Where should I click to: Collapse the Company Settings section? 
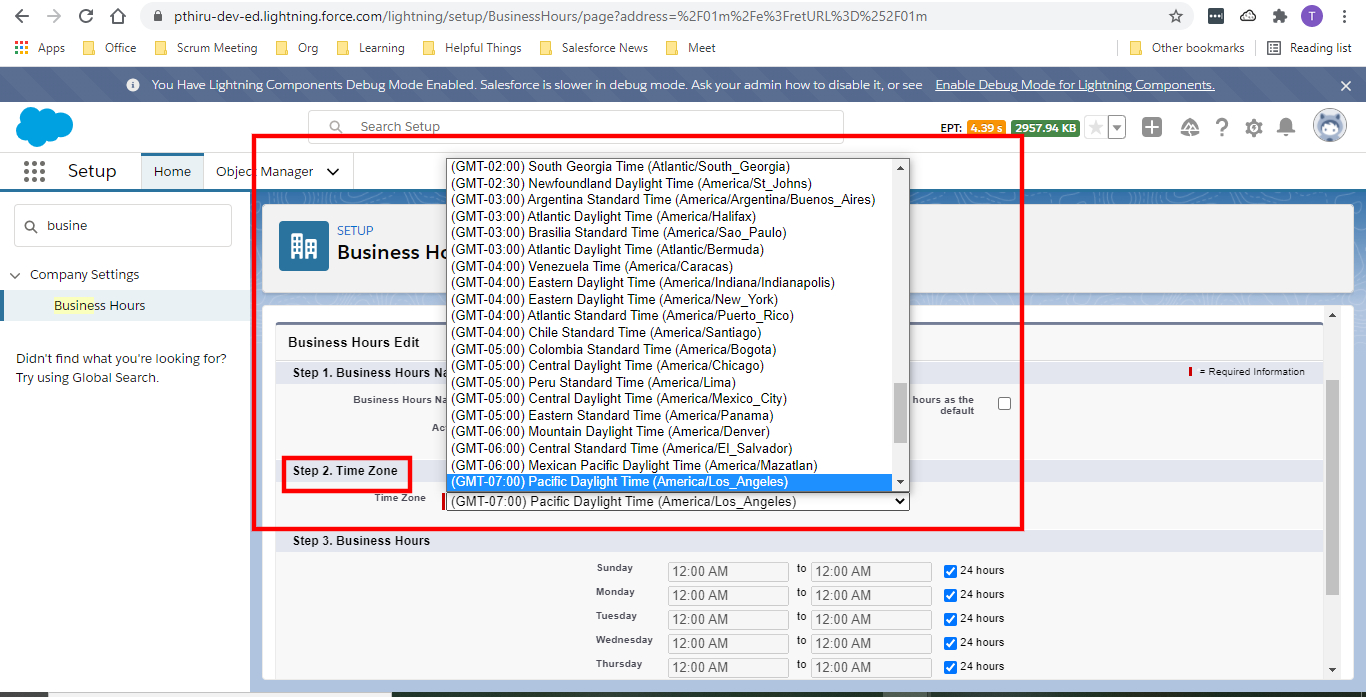[14, 274]
